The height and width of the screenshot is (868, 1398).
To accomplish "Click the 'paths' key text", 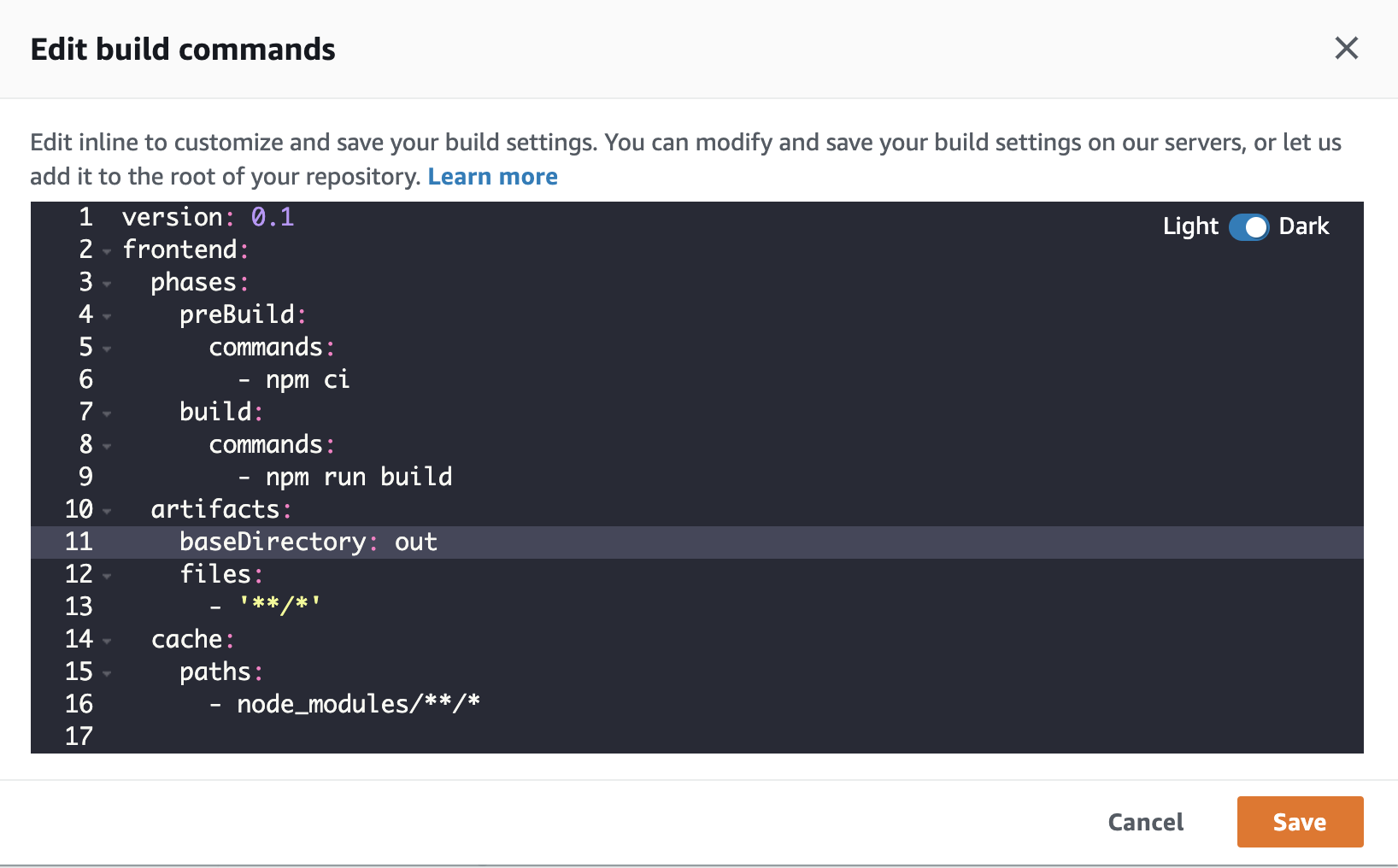I will pos(215,672).
